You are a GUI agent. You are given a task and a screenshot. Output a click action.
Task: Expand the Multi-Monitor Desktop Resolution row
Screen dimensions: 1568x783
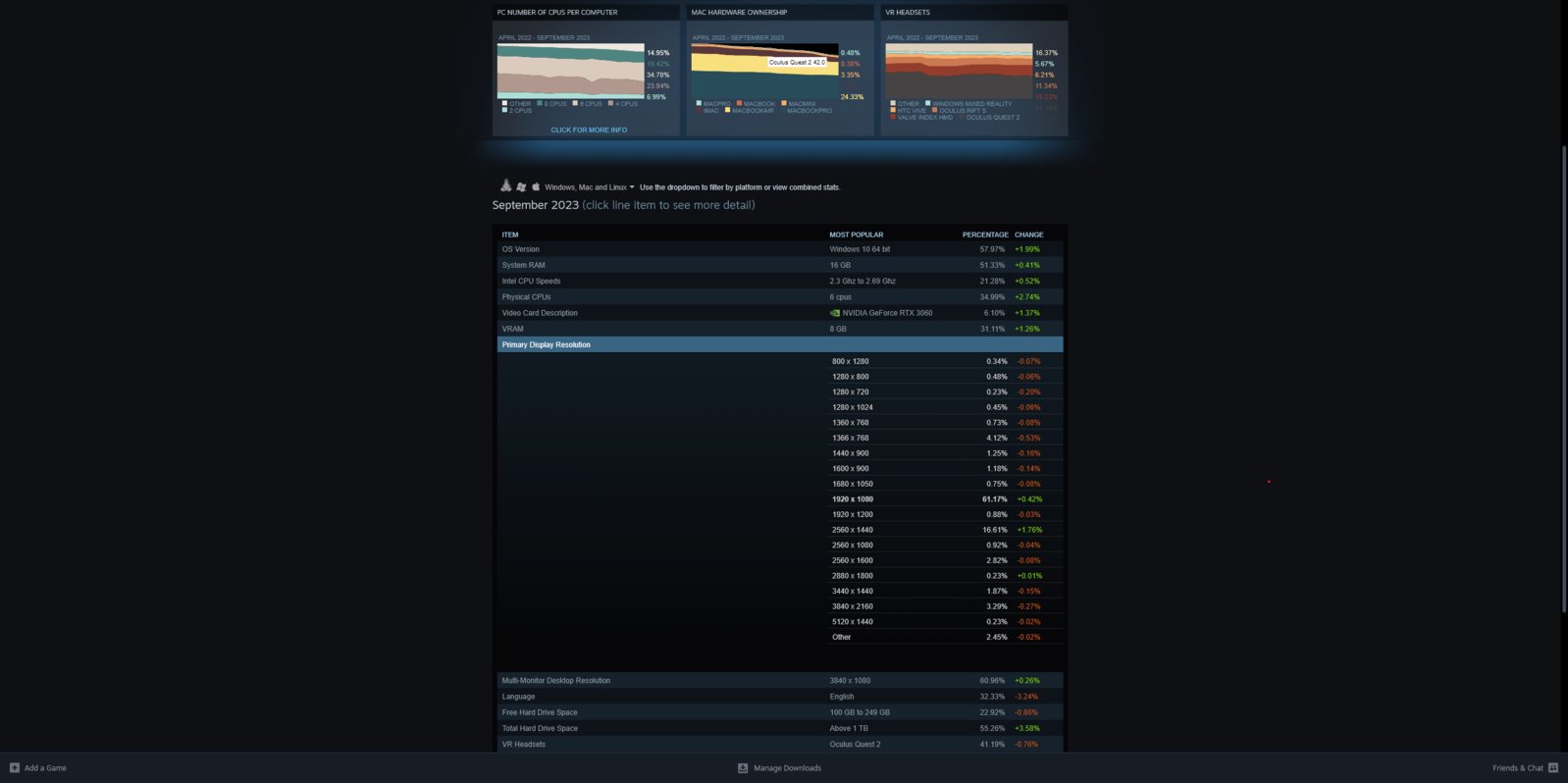coord(780,680)
